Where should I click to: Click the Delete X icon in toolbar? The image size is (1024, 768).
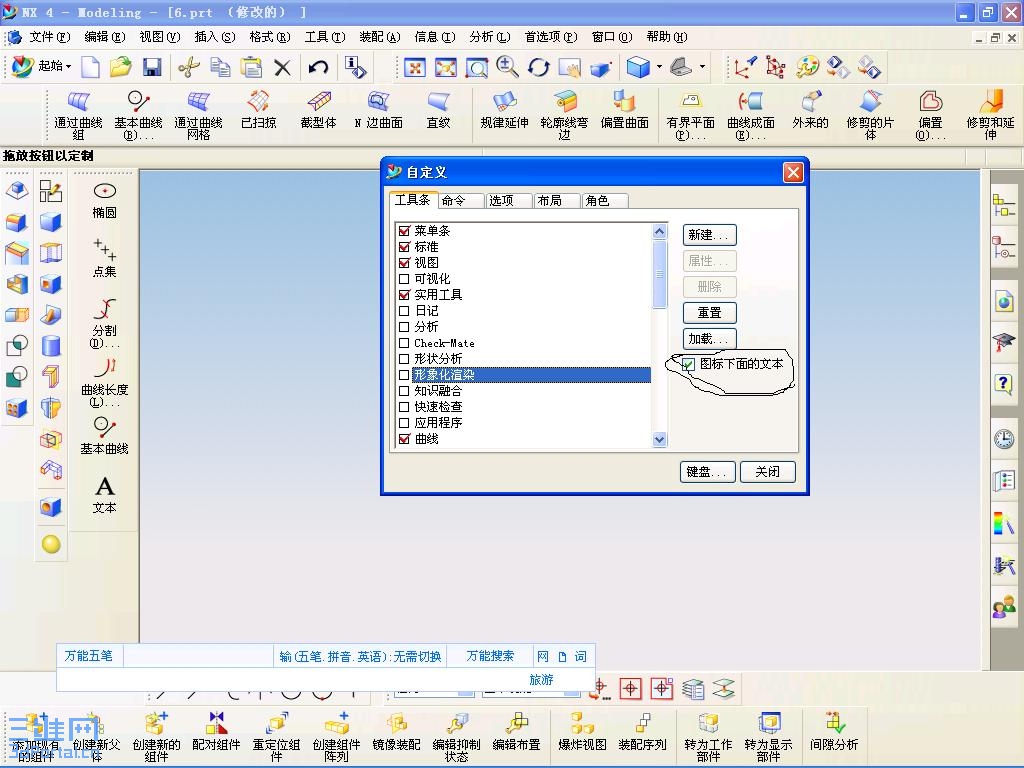click(282, 67)
